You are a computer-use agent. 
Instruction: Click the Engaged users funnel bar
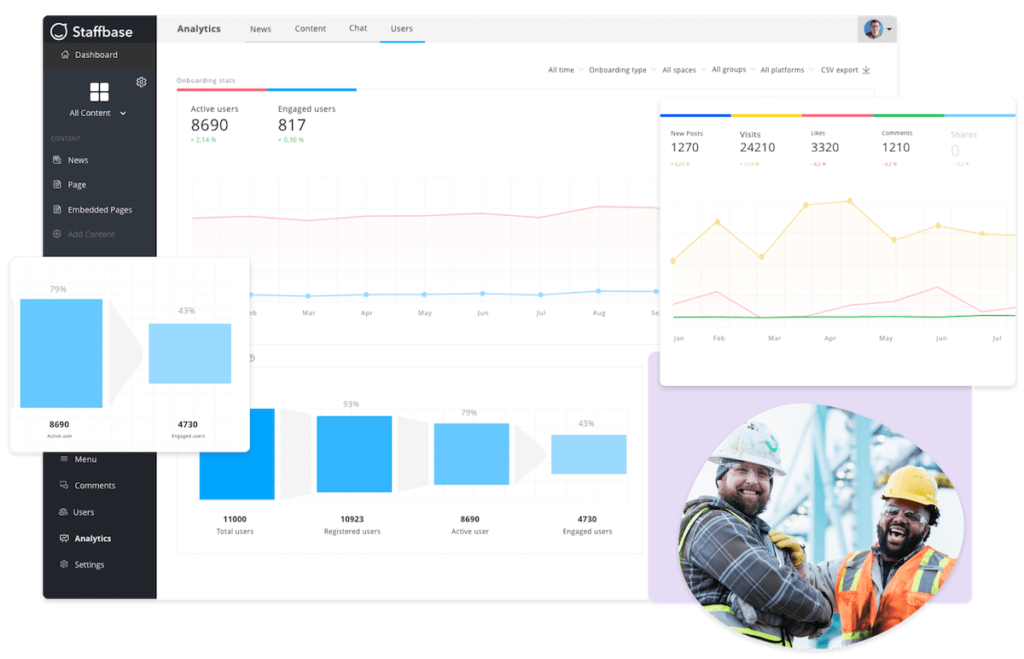pyautogui.click(x=587, y=452)
